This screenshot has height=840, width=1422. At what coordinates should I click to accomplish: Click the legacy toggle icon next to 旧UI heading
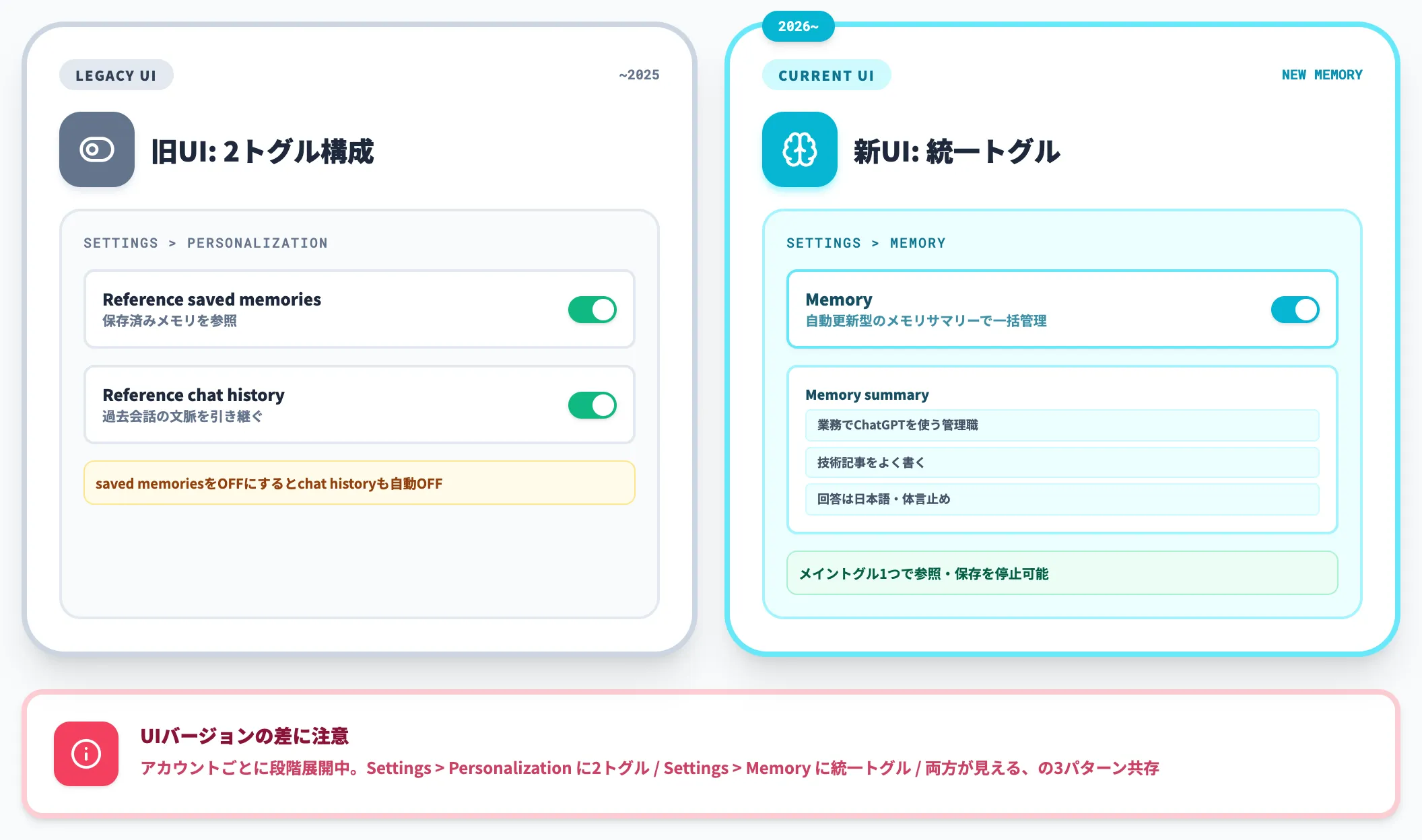(x=97, y=149)
